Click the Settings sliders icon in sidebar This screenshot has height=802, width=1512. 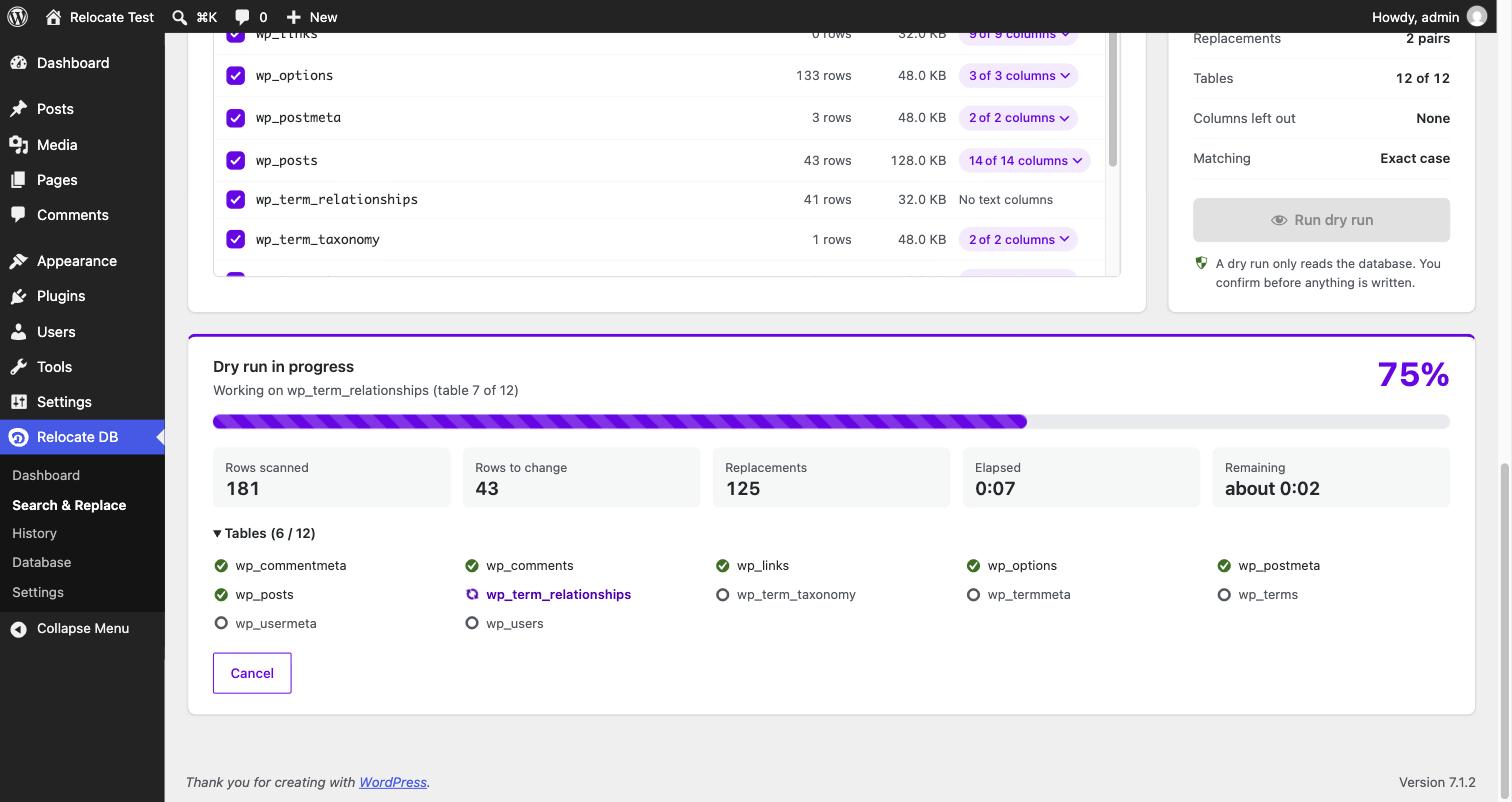tap(19, 402)
